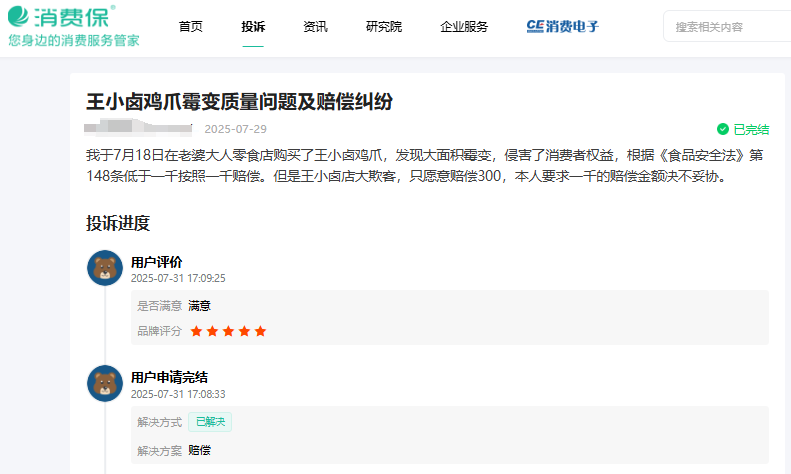Go to the 首页 nav item
This screenshot has height=474, width=791.
[191, 27]
